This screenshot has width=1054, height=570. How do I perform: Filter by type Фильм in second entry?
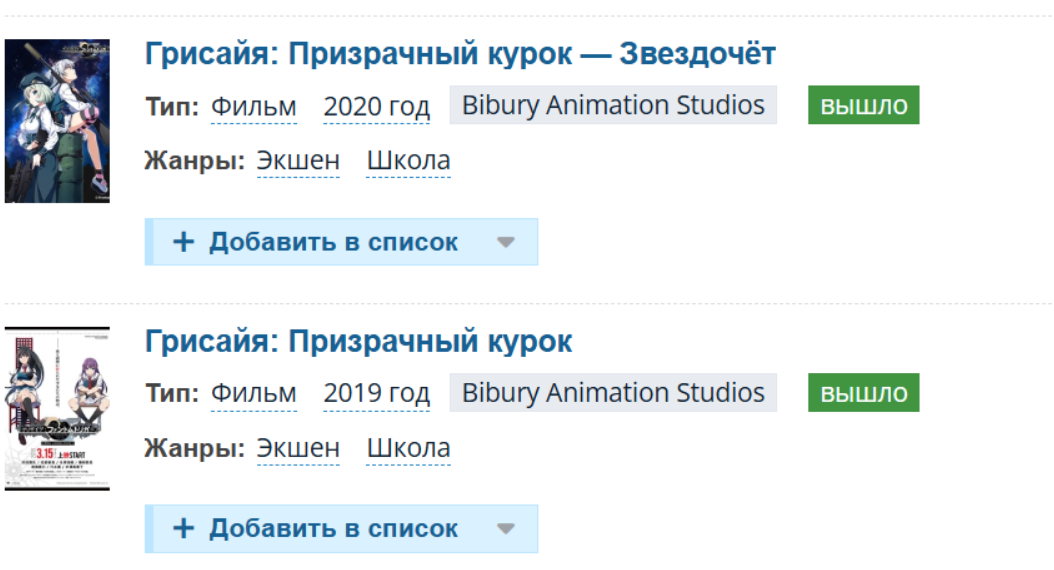click(x=253, y=394)
